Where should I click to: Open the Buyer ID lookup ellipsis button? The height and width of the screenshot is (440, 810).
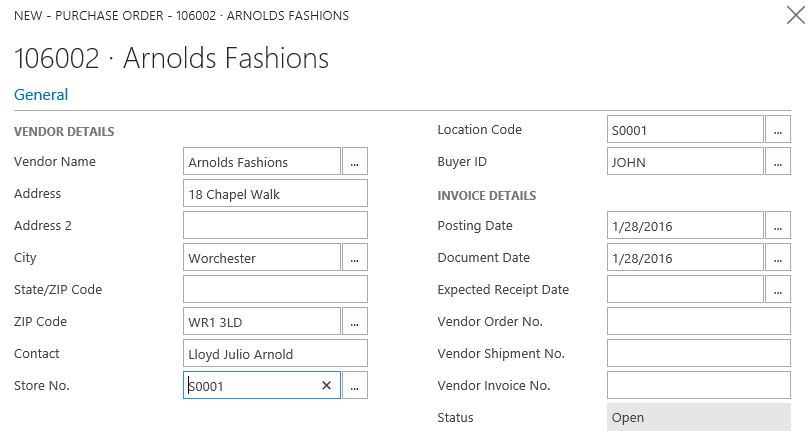778,161
